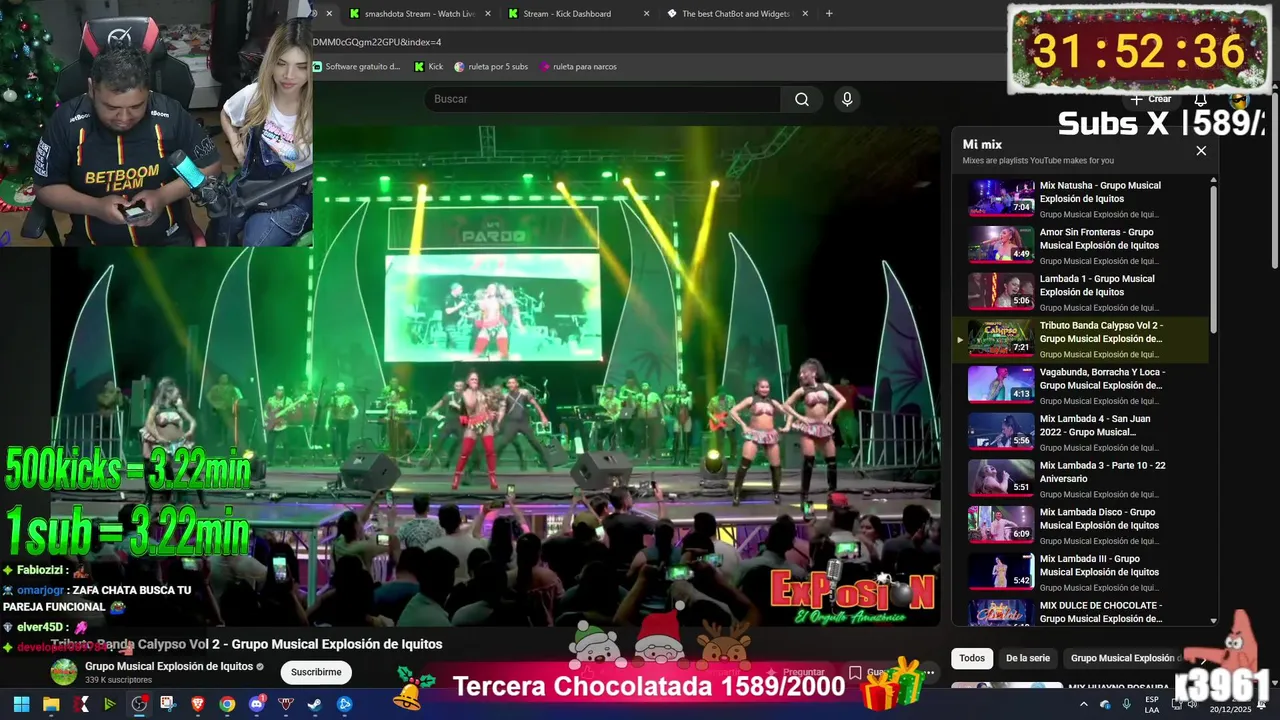Open the ruleta por 5 subs bookmark
1280x720 pixels.
tap(491, 67)
